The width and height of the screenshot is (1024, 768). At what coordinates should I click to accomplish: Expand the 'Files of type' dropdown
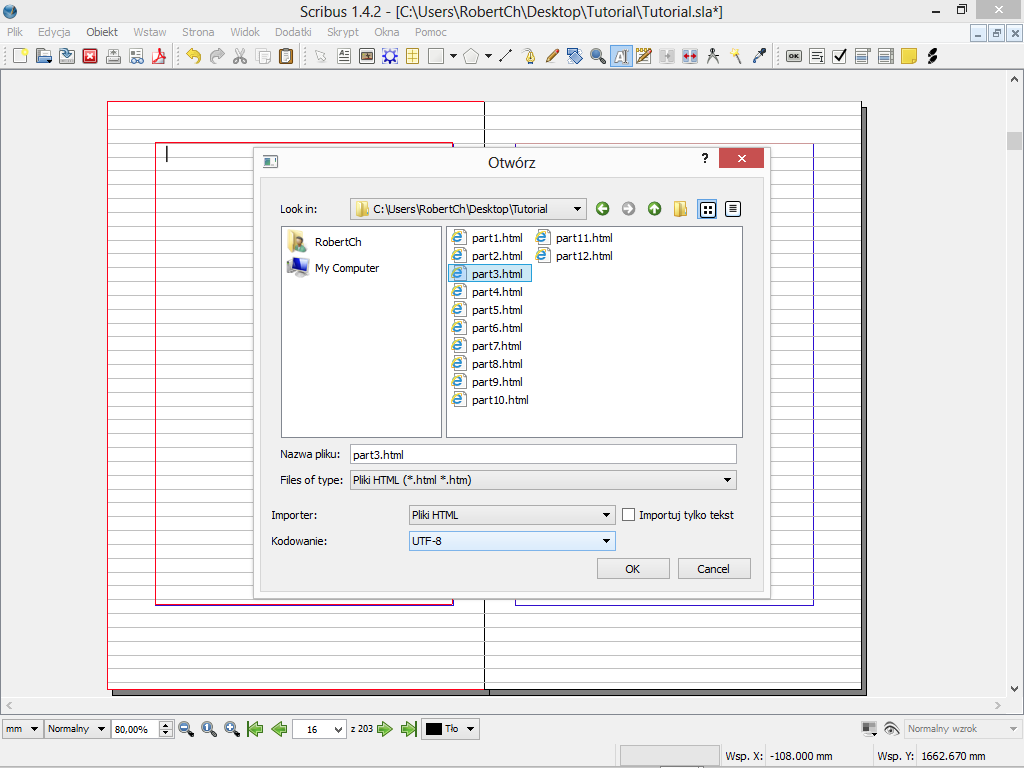point(543,480)
